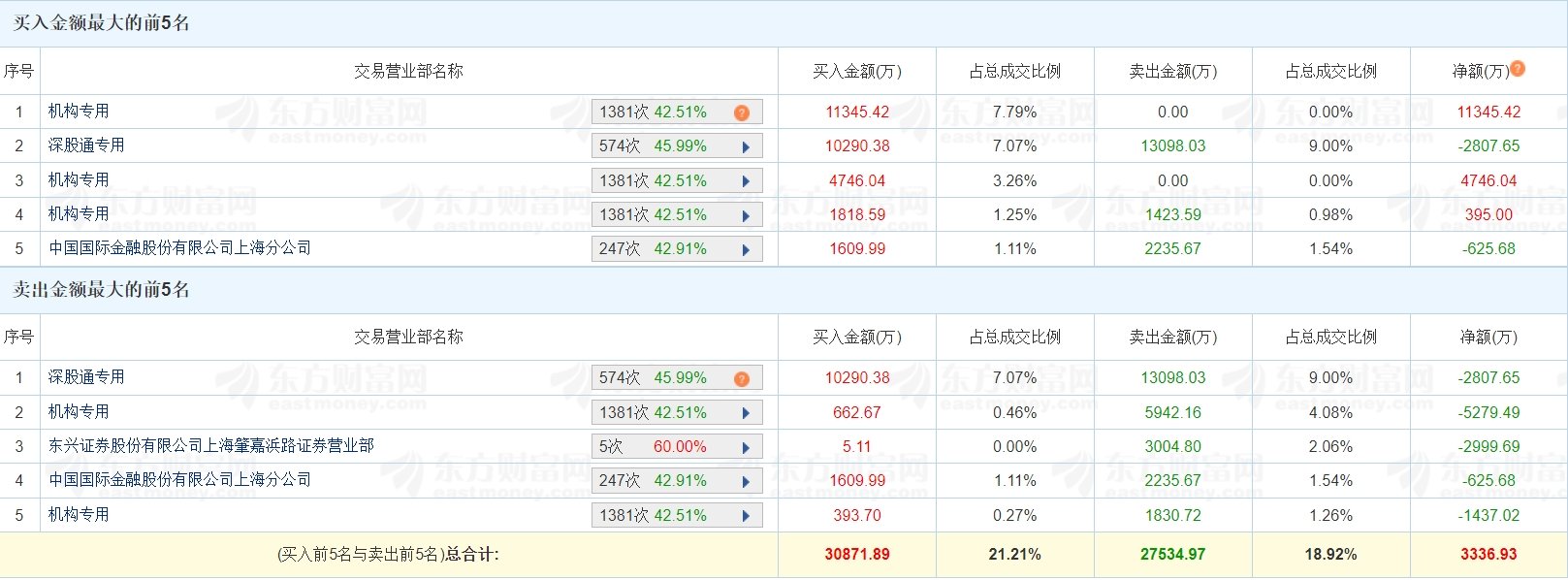Click the 买入金额最大的前5名 section title
Viewport: 1568px width, 580px height.
click(101, 23)
